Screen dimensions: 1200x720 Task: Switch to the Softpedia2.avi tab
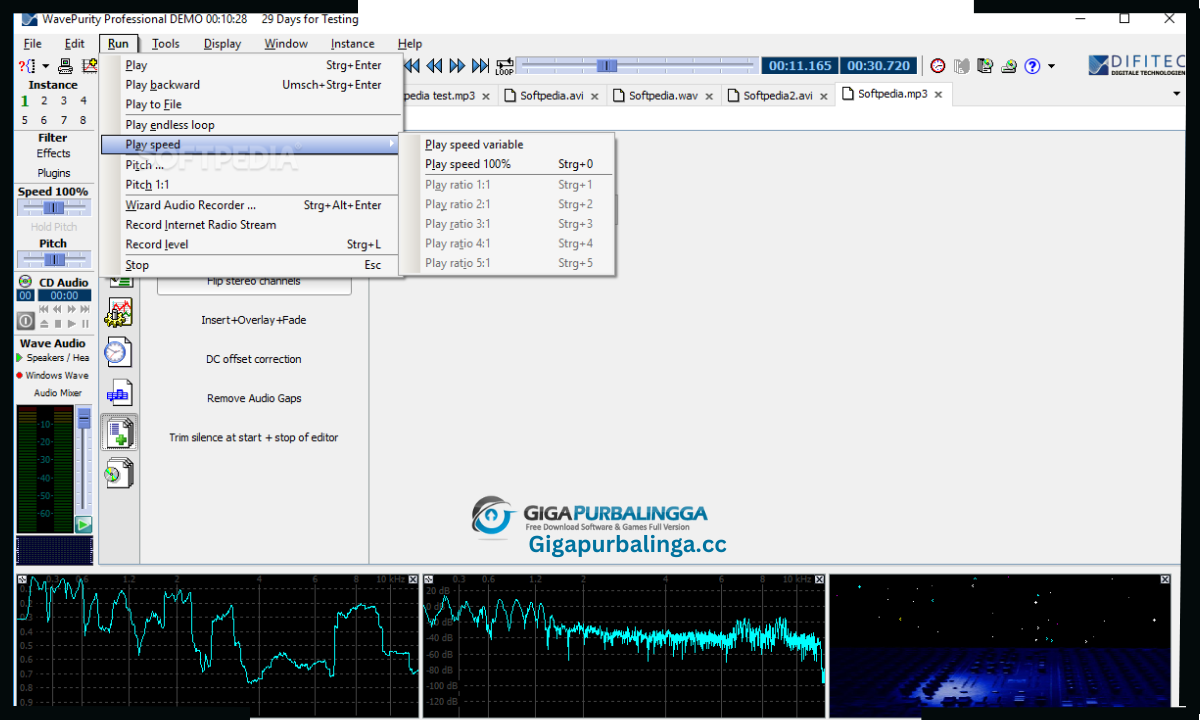click(777, 96)
